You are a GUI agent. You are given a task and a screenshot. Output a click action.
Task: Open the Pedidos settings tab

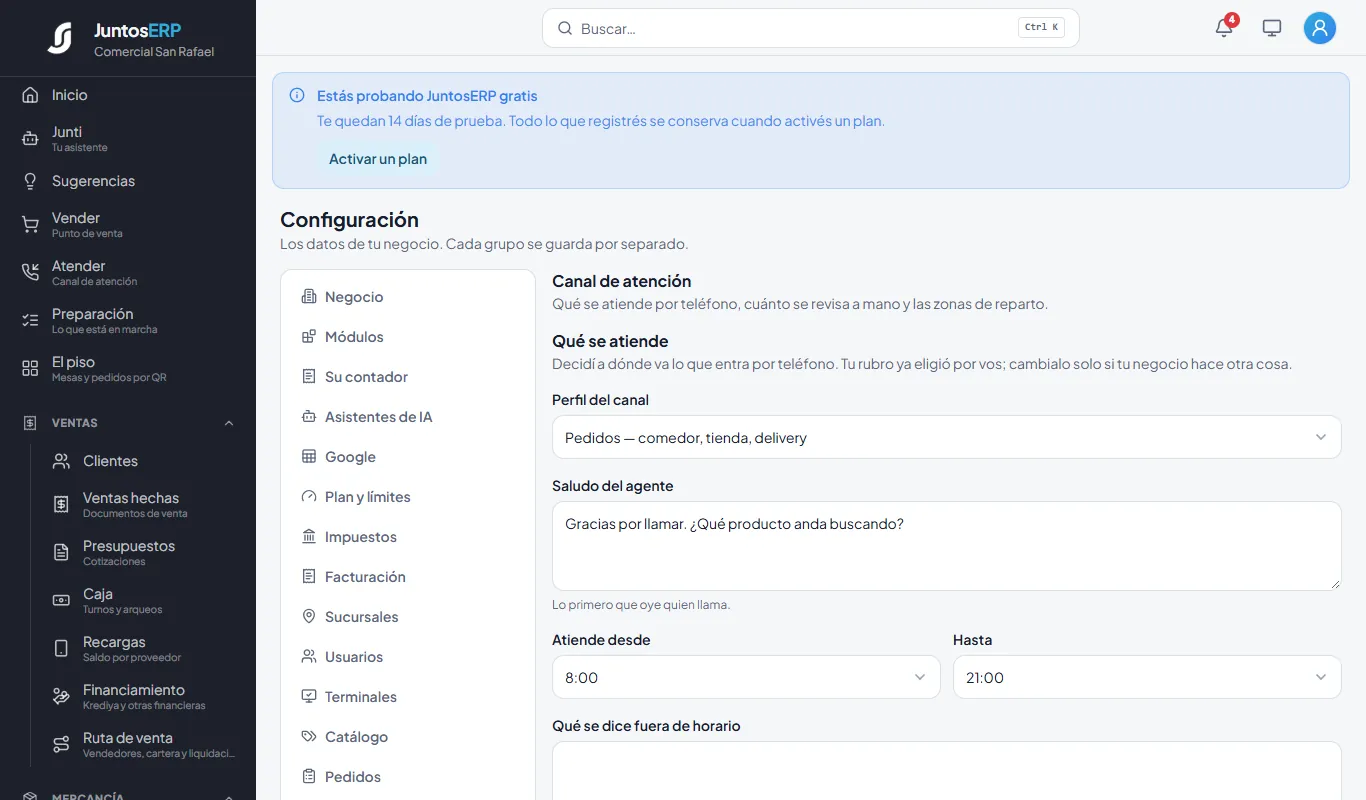point(408,777)
